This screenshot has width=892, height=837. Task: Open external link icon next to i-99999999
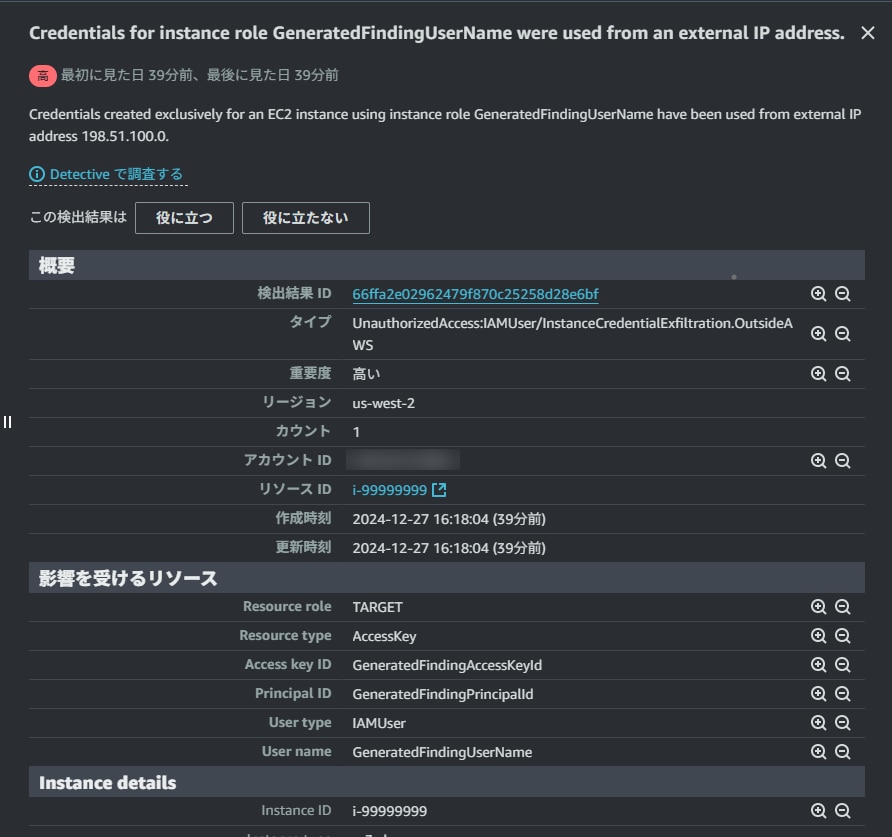pyautogui.click(x=439, y=490)
